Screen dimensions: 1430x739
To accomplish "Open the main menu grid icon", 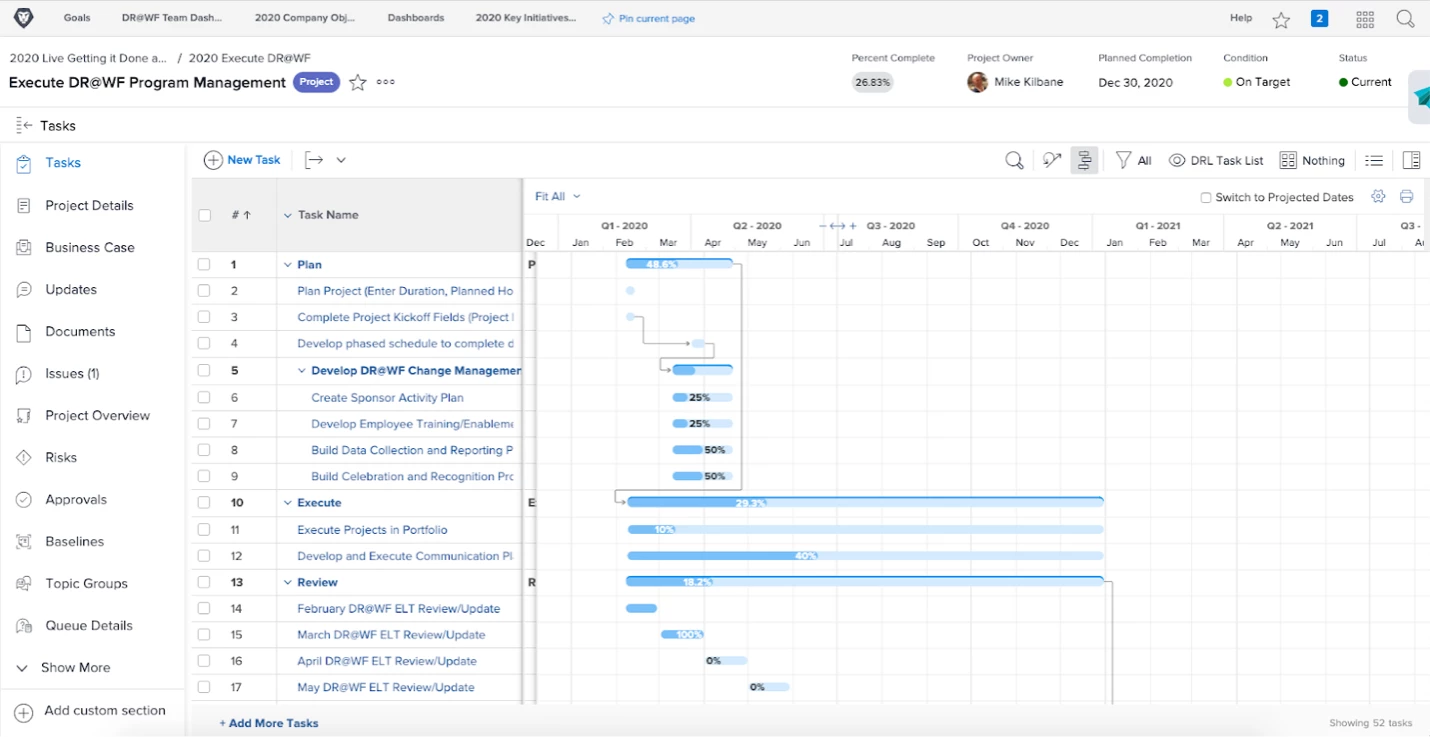I will coord(1365,19).
